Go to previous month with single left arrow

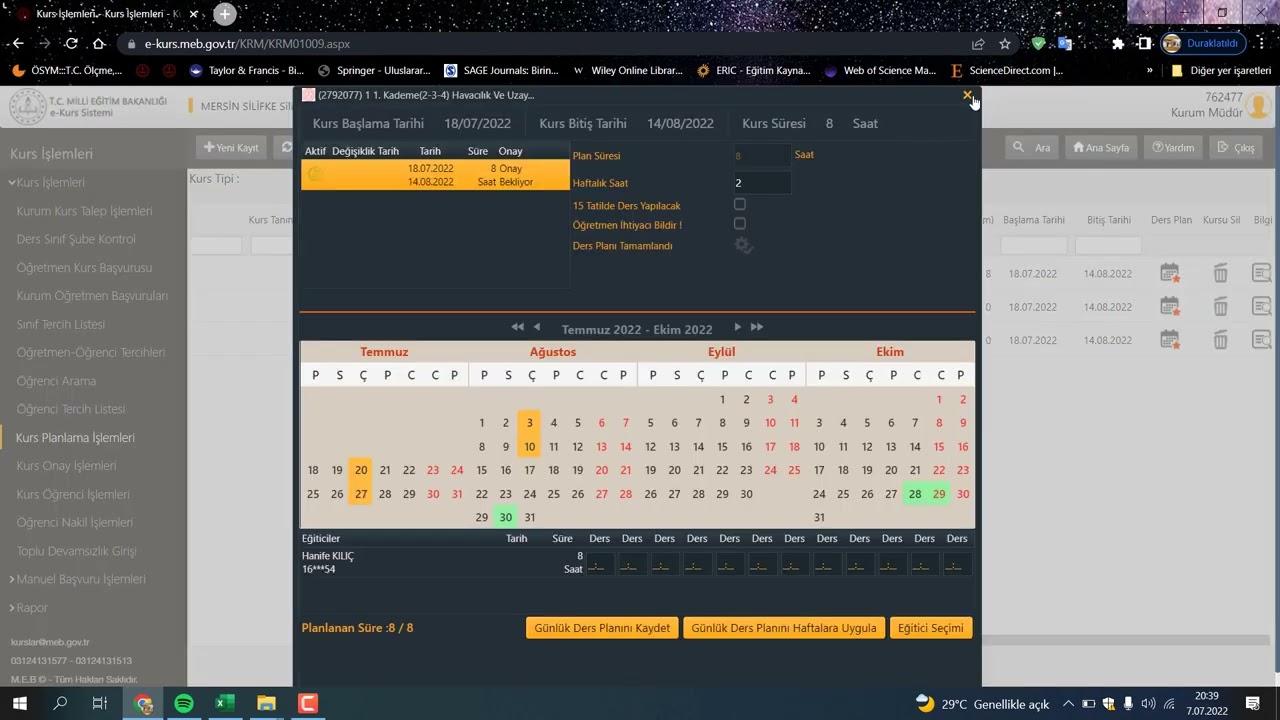tap(537, 327)
